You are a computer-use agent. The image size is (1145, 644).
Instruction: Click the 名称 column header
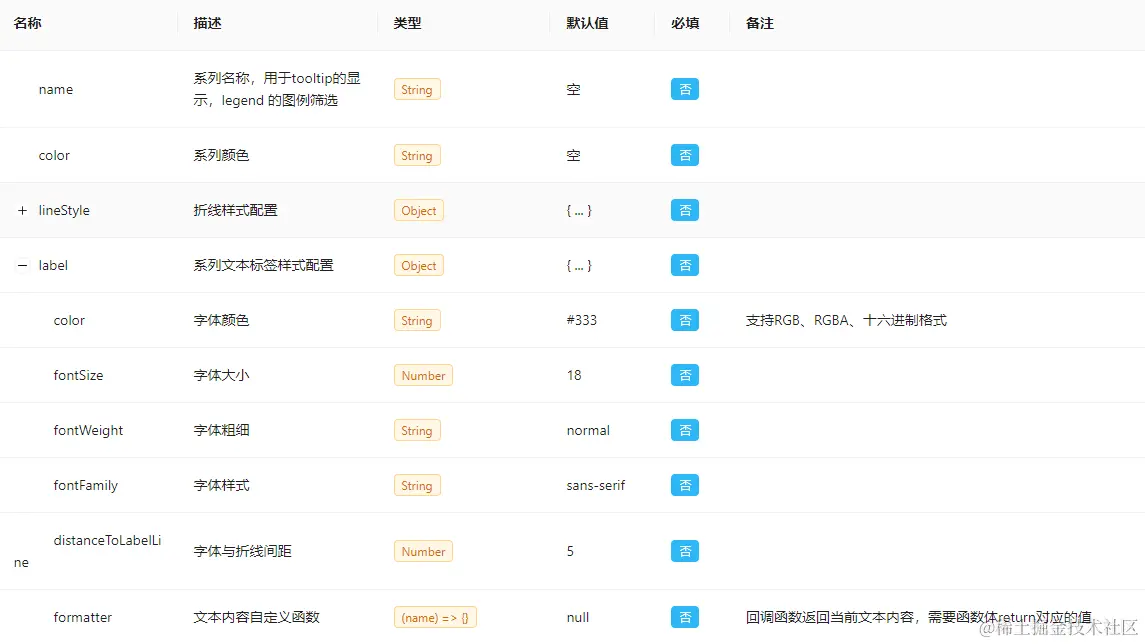[x=28, y=23]
